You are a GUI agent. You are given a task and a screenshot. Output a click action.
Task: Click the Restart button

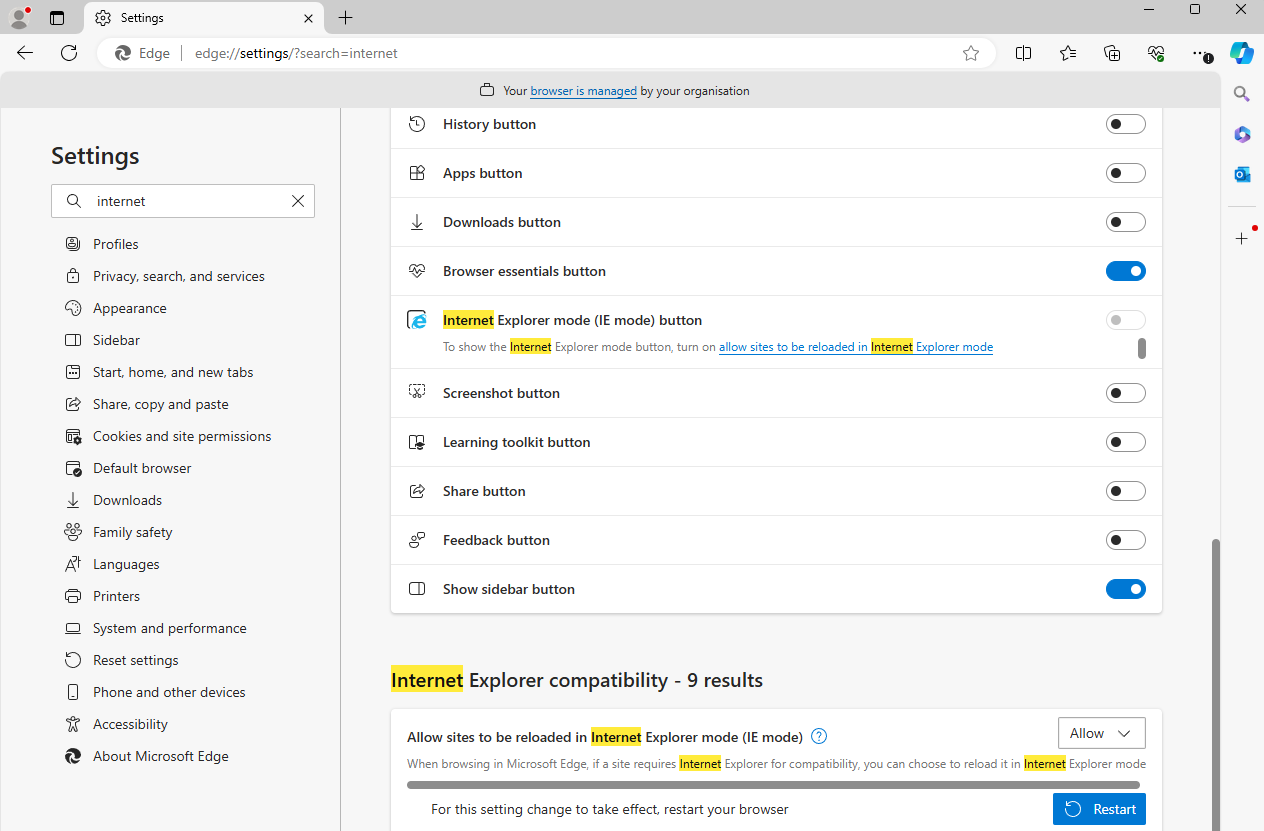(x=1099, y=809)
